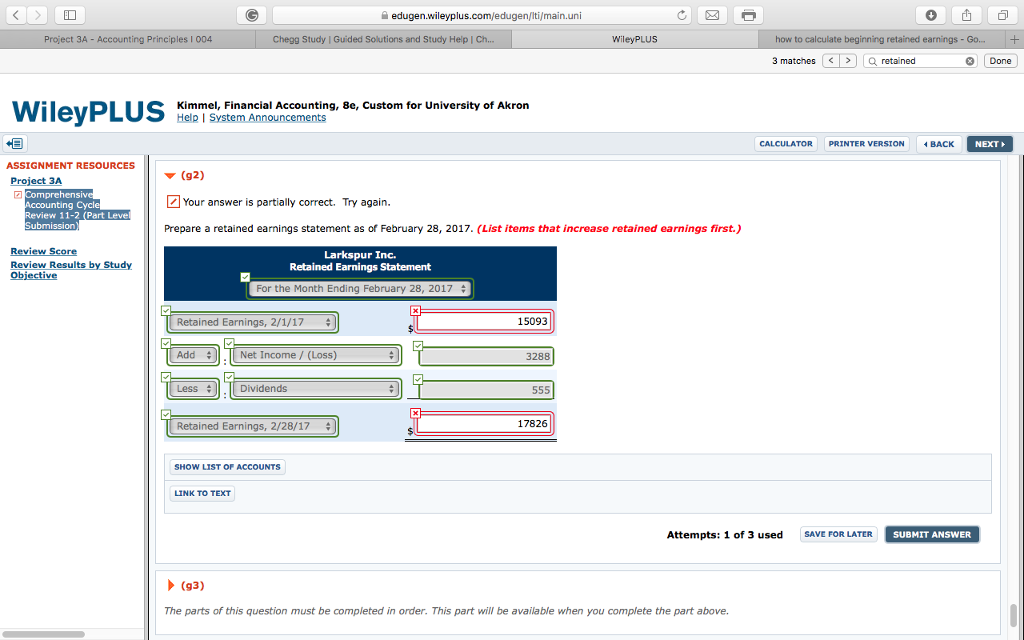Click the BACK button

coord(938,144)
